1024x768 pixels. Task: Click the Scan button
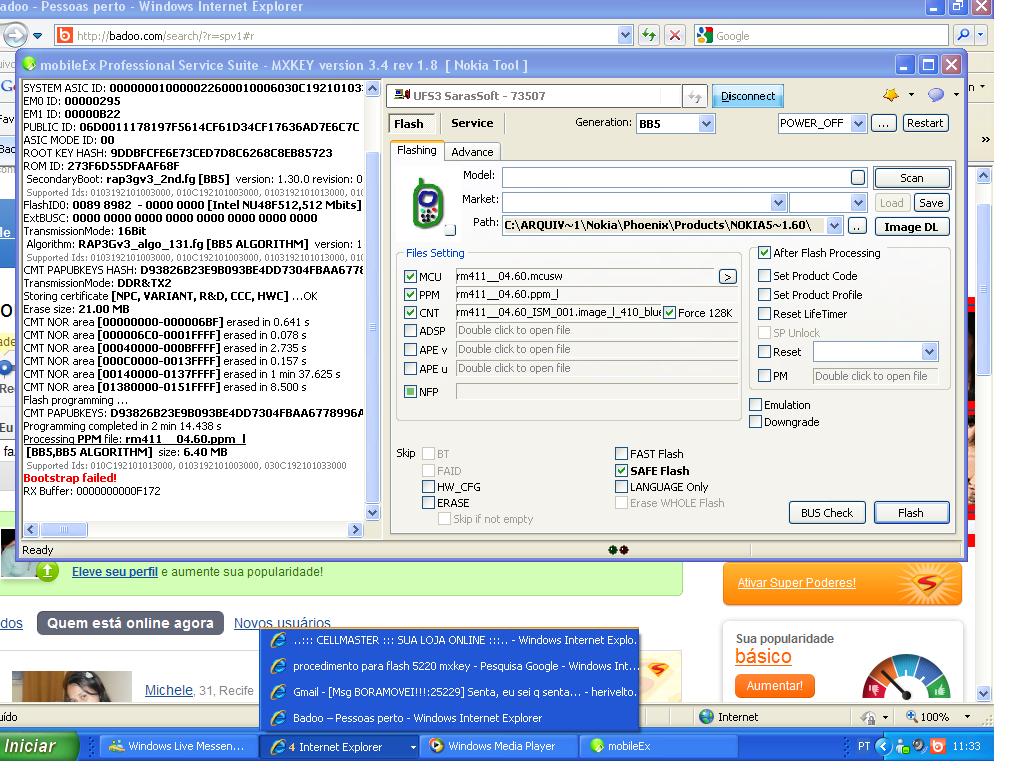pyautogui.click(x=912, y=178)
